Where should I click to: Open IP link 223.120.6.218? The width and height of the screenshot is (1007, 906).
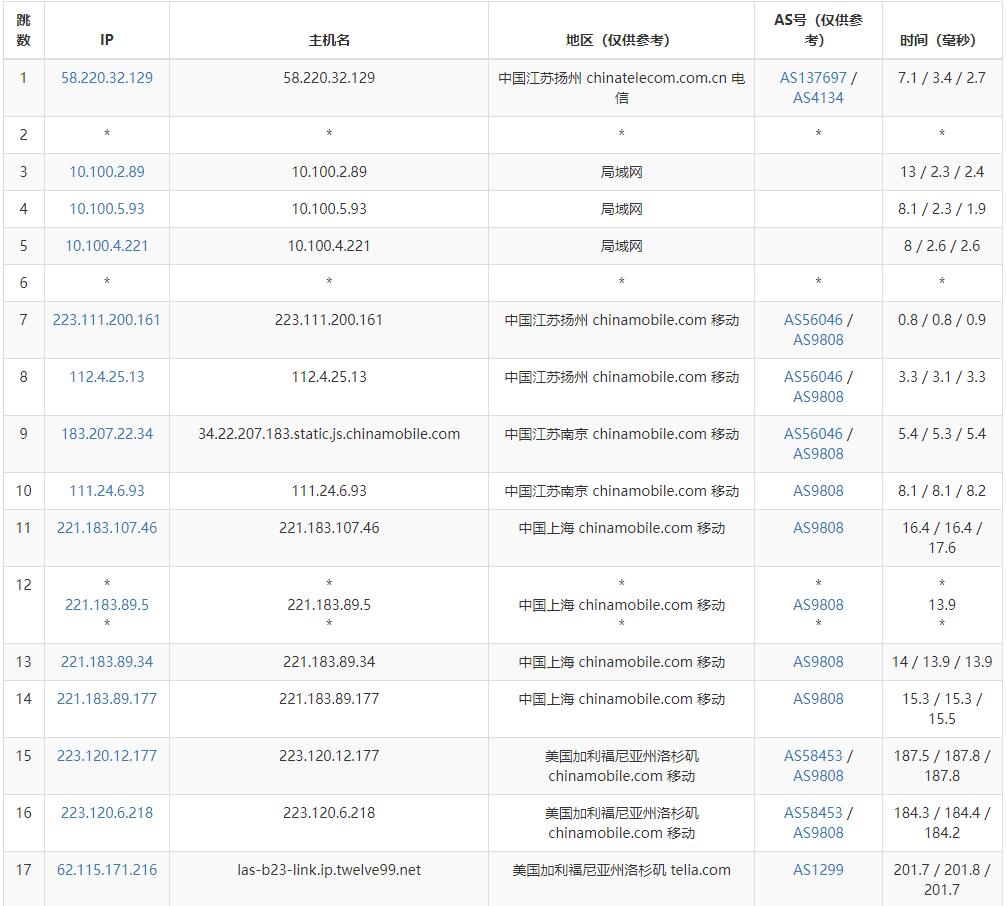point(107,812)
